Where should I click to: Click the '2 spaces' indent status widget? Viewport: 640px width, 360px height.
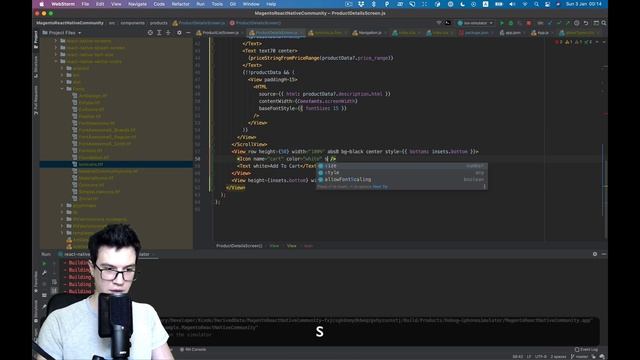[558, 357]
